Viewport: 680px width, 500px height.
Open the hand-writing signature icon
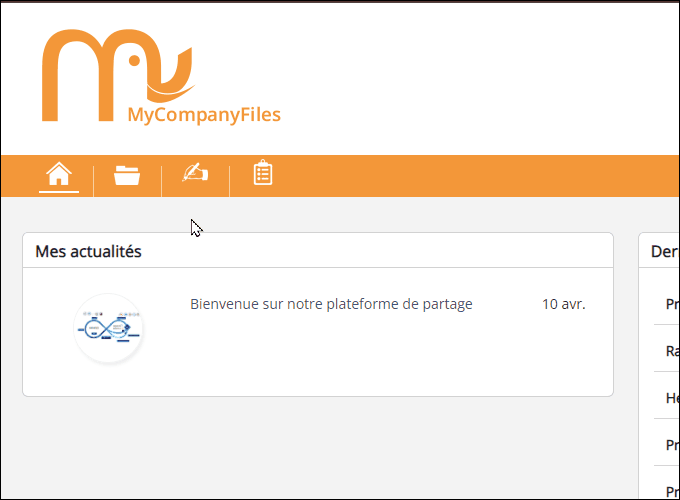coord(195,173)
